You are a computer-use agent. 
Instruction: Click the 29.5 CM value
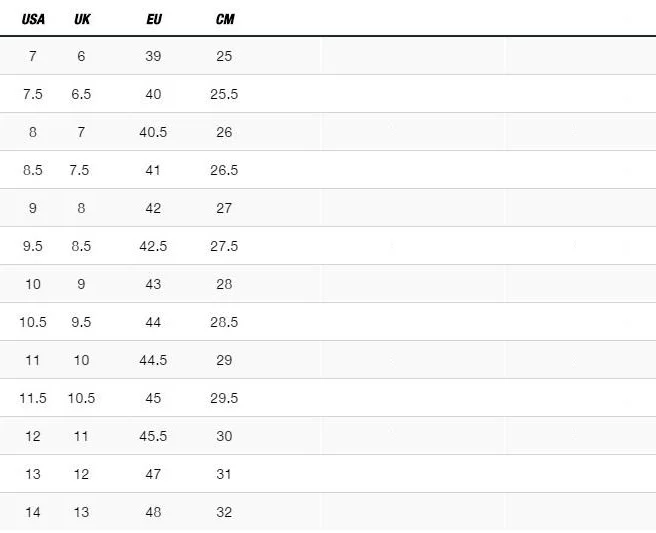click(x=224, y=398)
